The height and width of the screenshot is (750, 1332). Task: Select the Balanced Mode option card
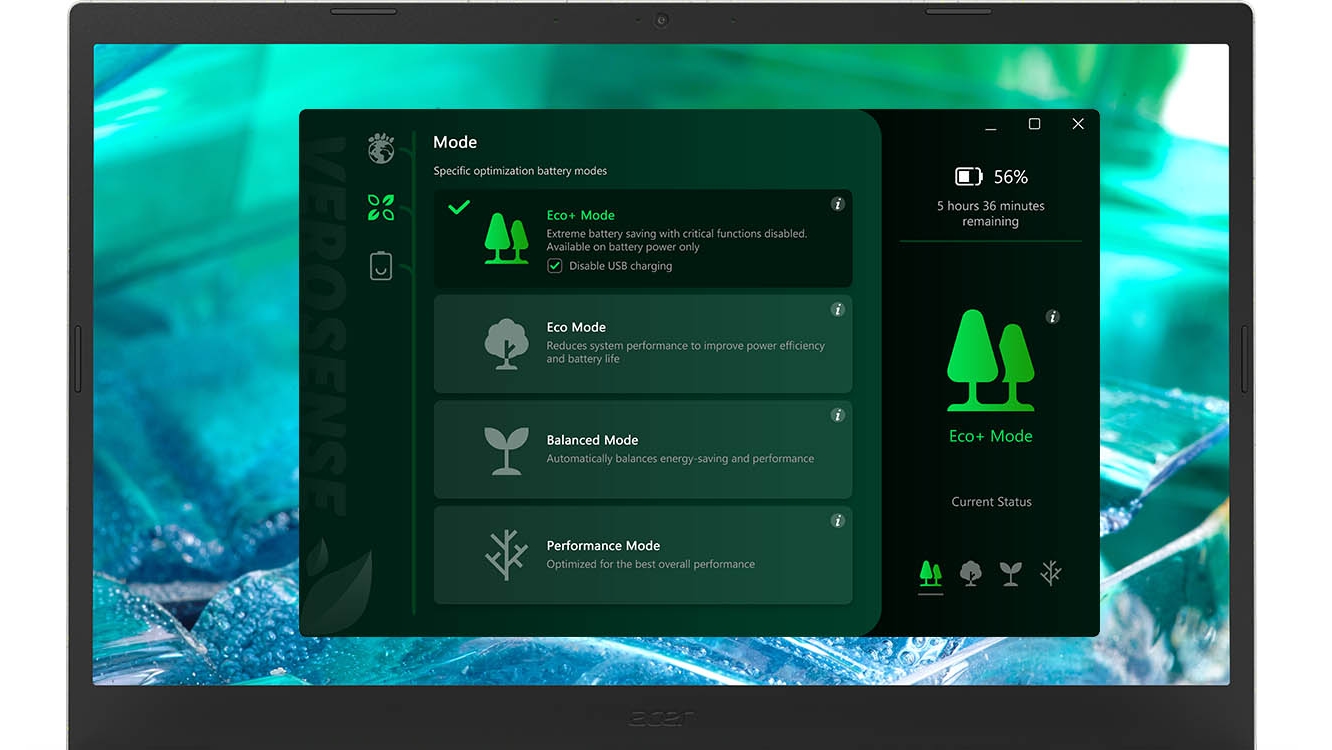click(x=643, y=450)
